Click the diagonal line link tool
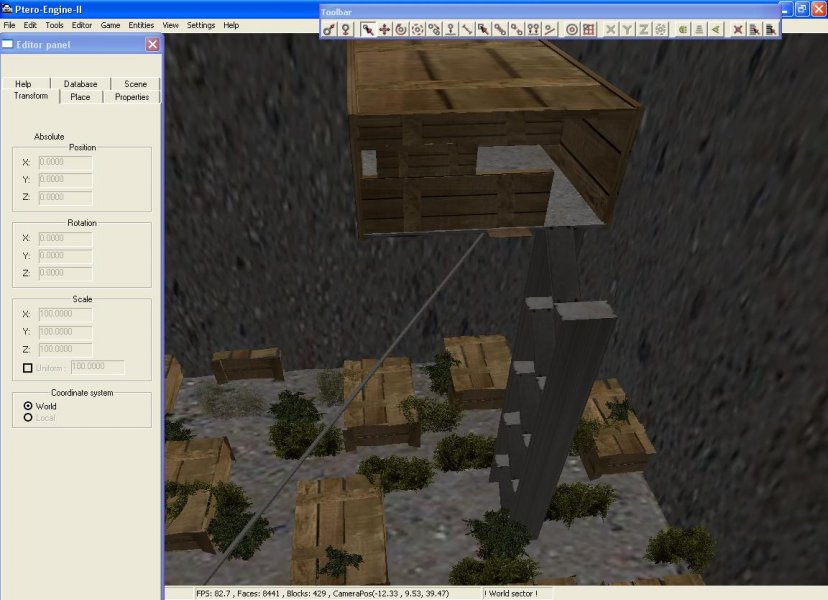The image size is (828, 600). point(467,30)
